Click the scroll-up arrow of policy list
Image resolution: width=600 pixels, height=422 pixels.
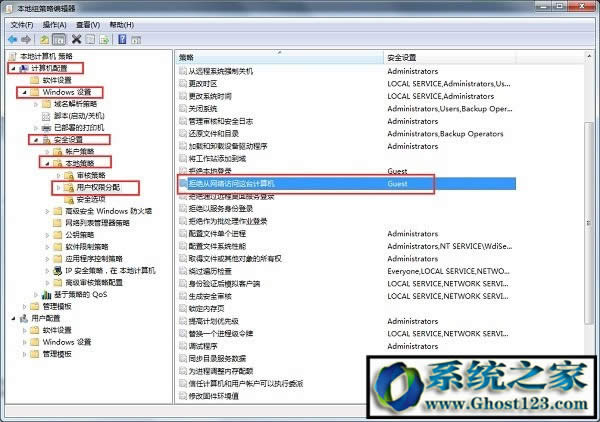589,57
